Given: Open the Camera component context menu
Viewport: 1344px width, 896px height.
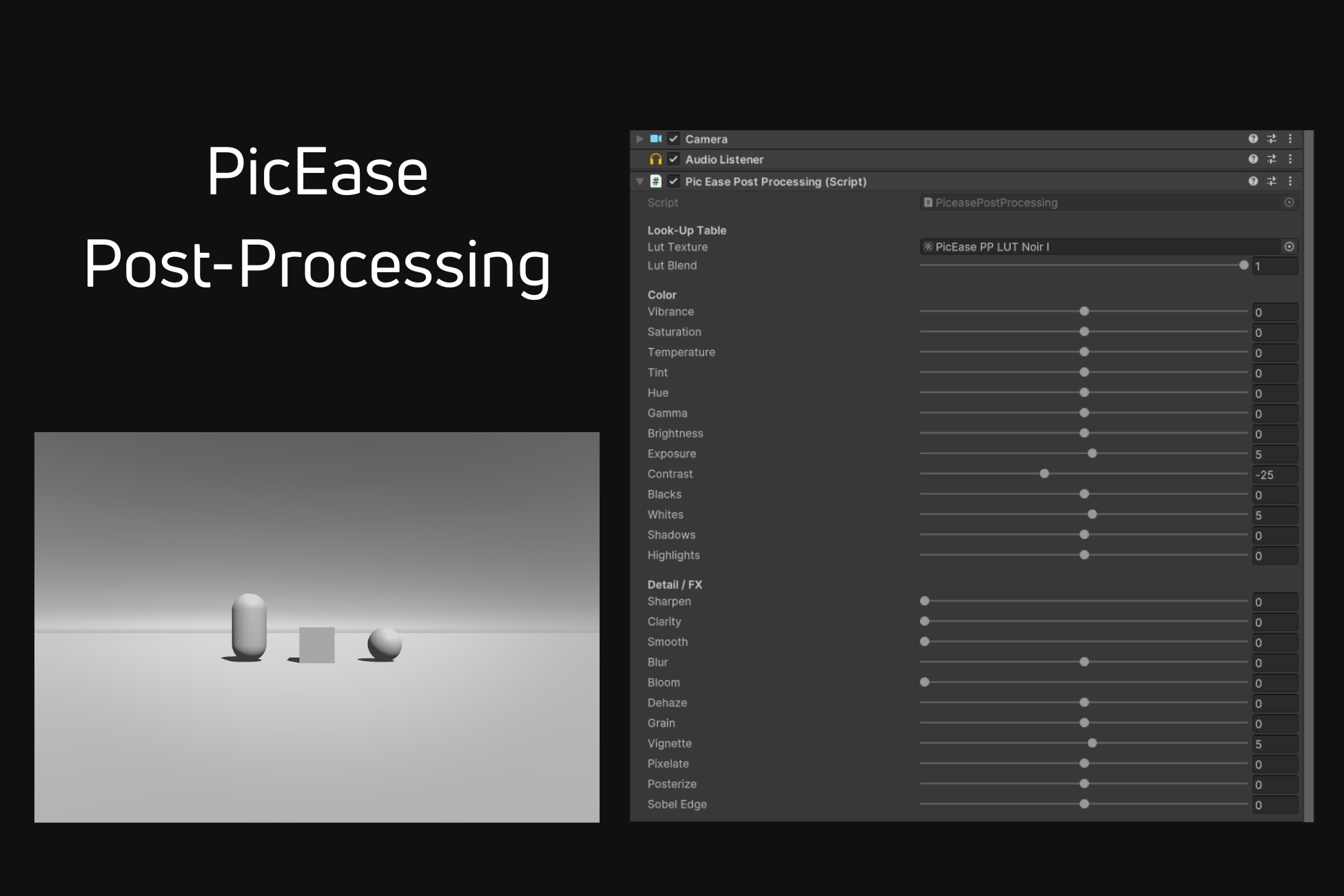Looking at the screenshot, I should (x=1291, y=139).
